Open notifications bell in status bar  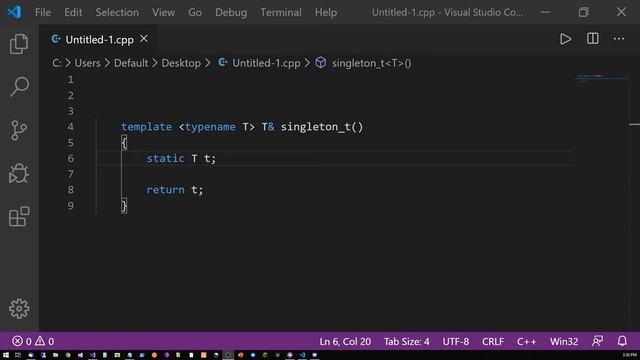click(x=622, y=341)
